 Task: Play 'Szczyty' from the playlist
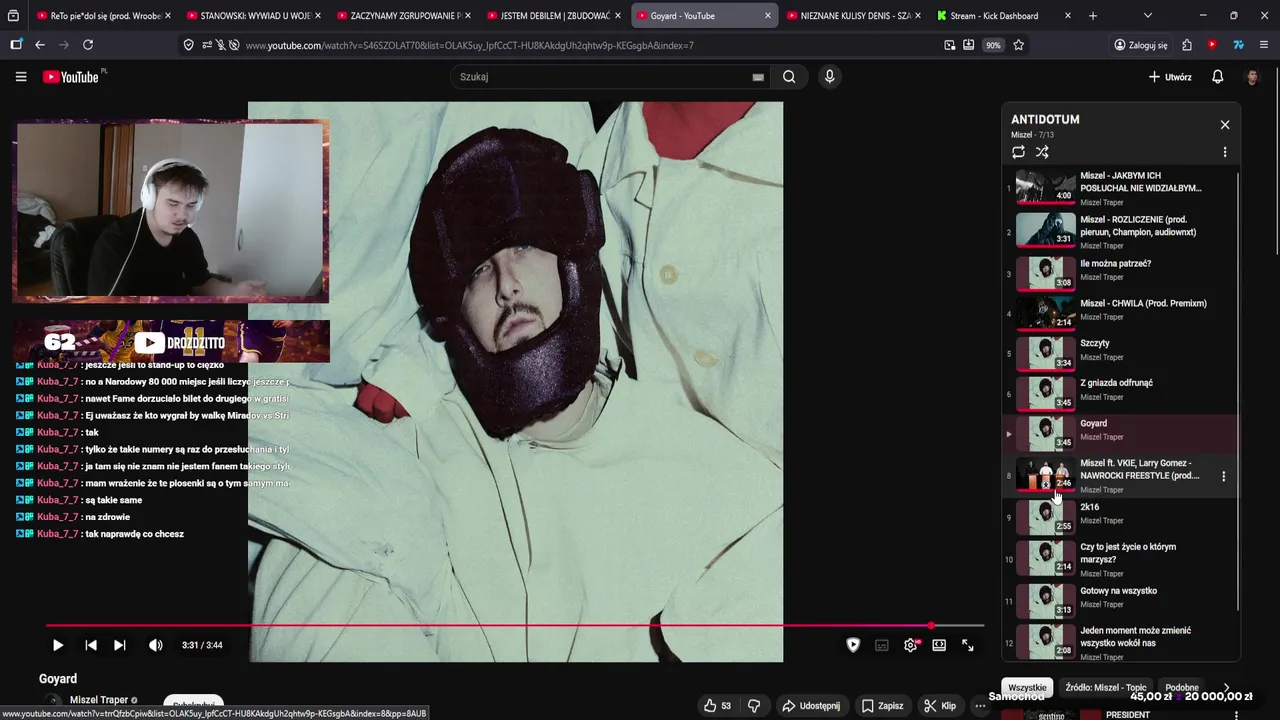pos(1121,353)
